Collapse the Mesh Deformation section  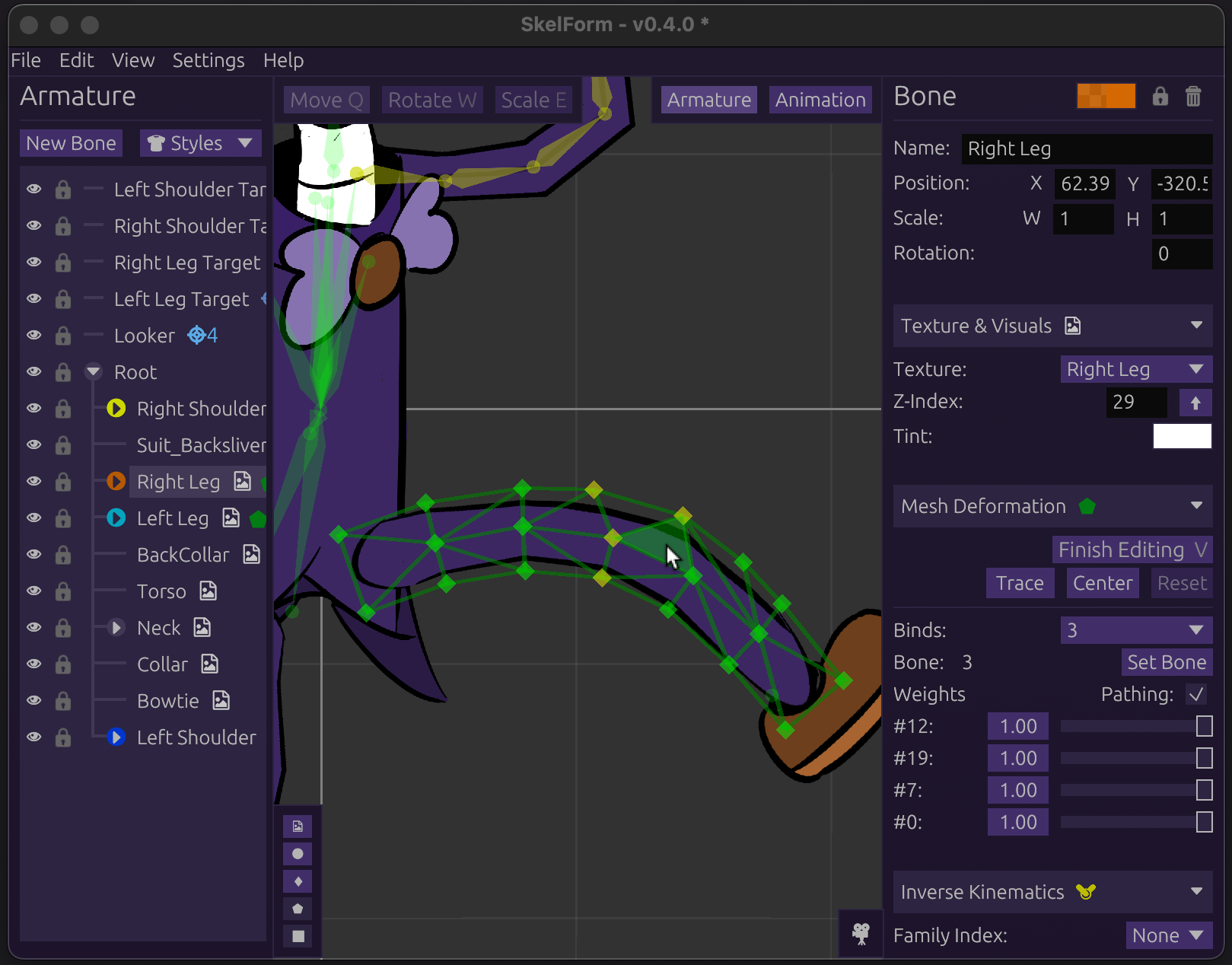tap(1196, 506)
